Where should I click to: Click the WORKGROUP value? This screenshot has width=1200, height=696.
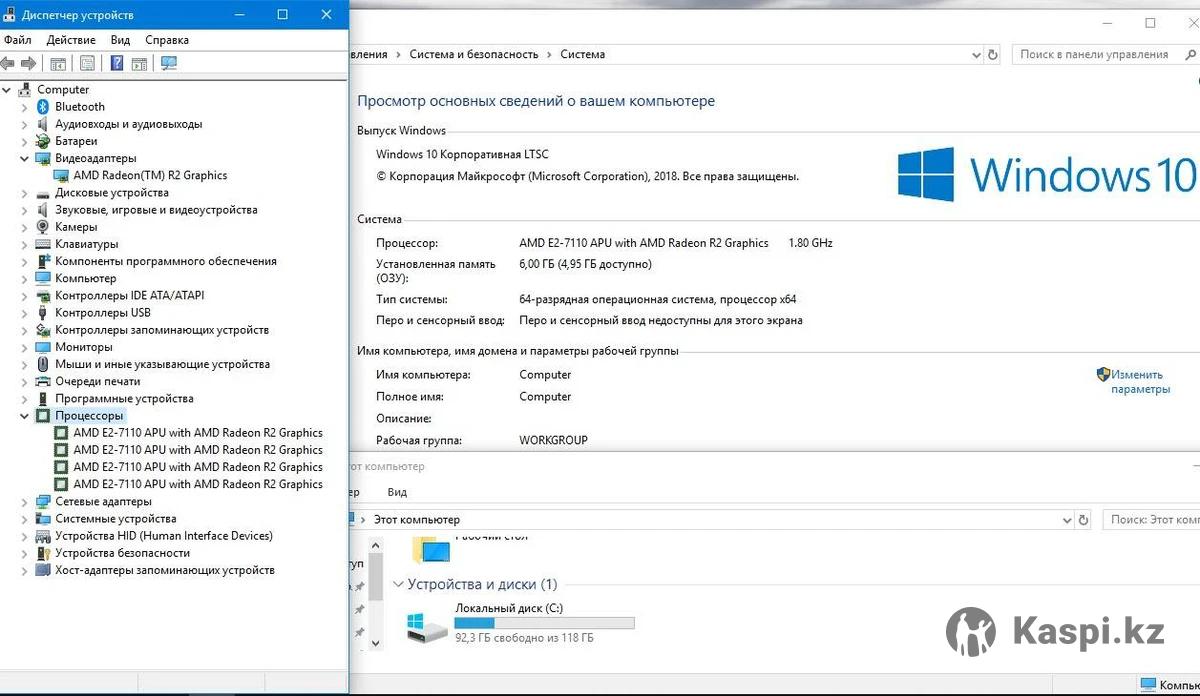point(553,440)
